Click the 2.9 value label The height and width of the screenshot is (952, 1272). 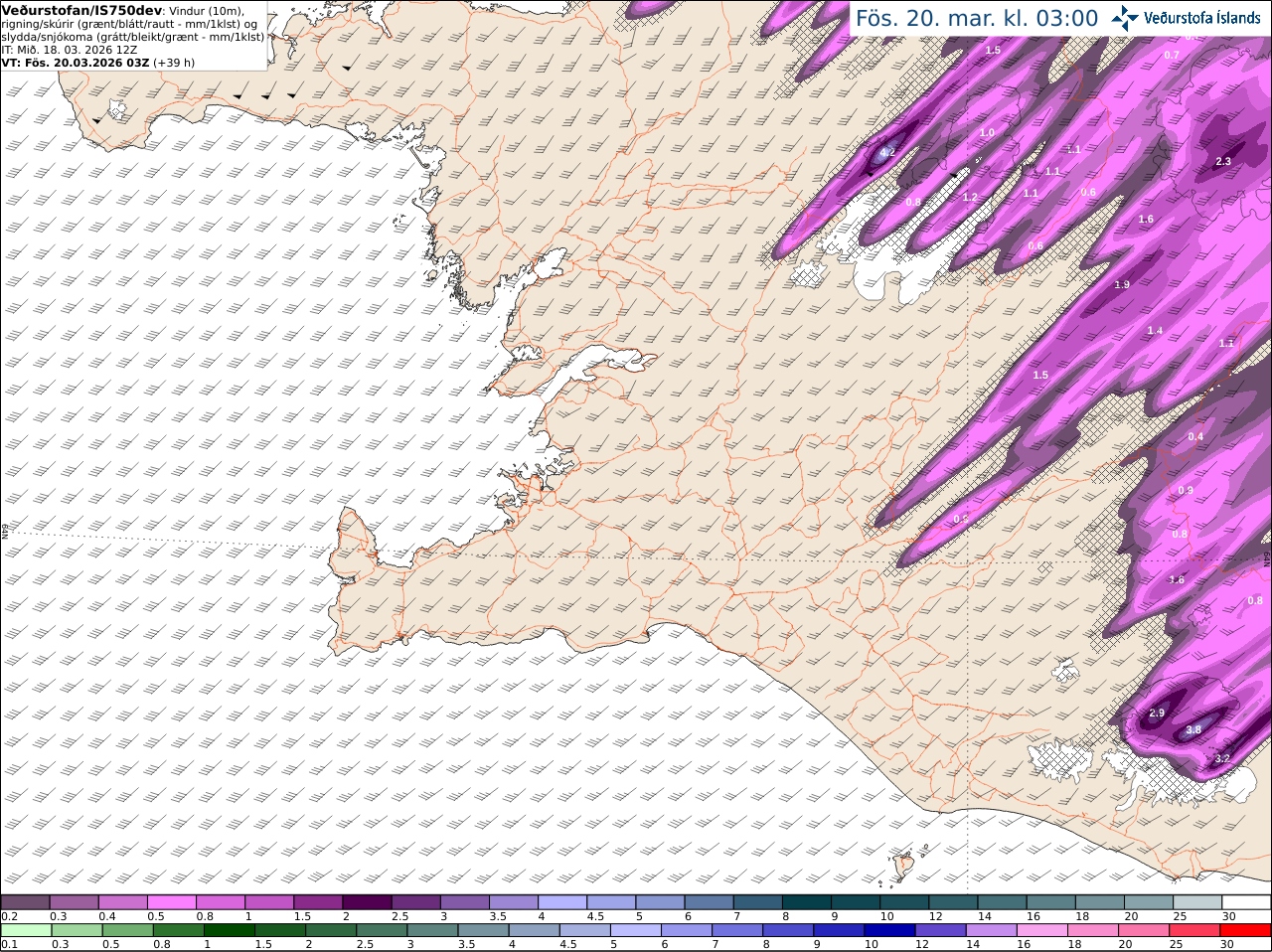(x=1156, y=714)
